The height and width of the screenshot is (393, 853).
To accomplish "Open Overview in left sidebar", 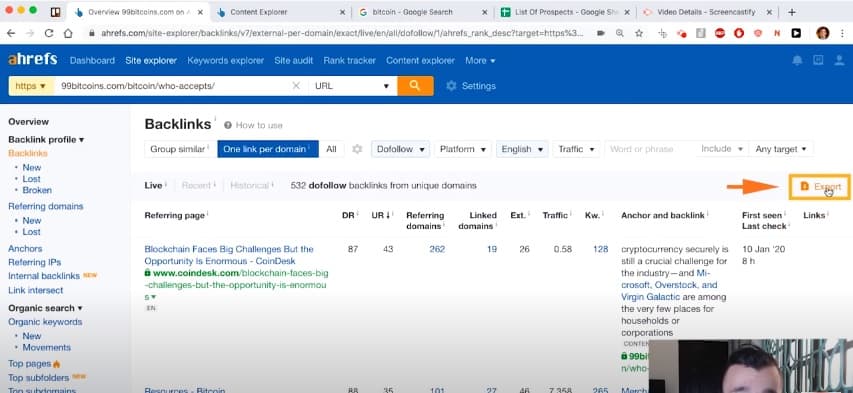I will click(x=28, y=121).
